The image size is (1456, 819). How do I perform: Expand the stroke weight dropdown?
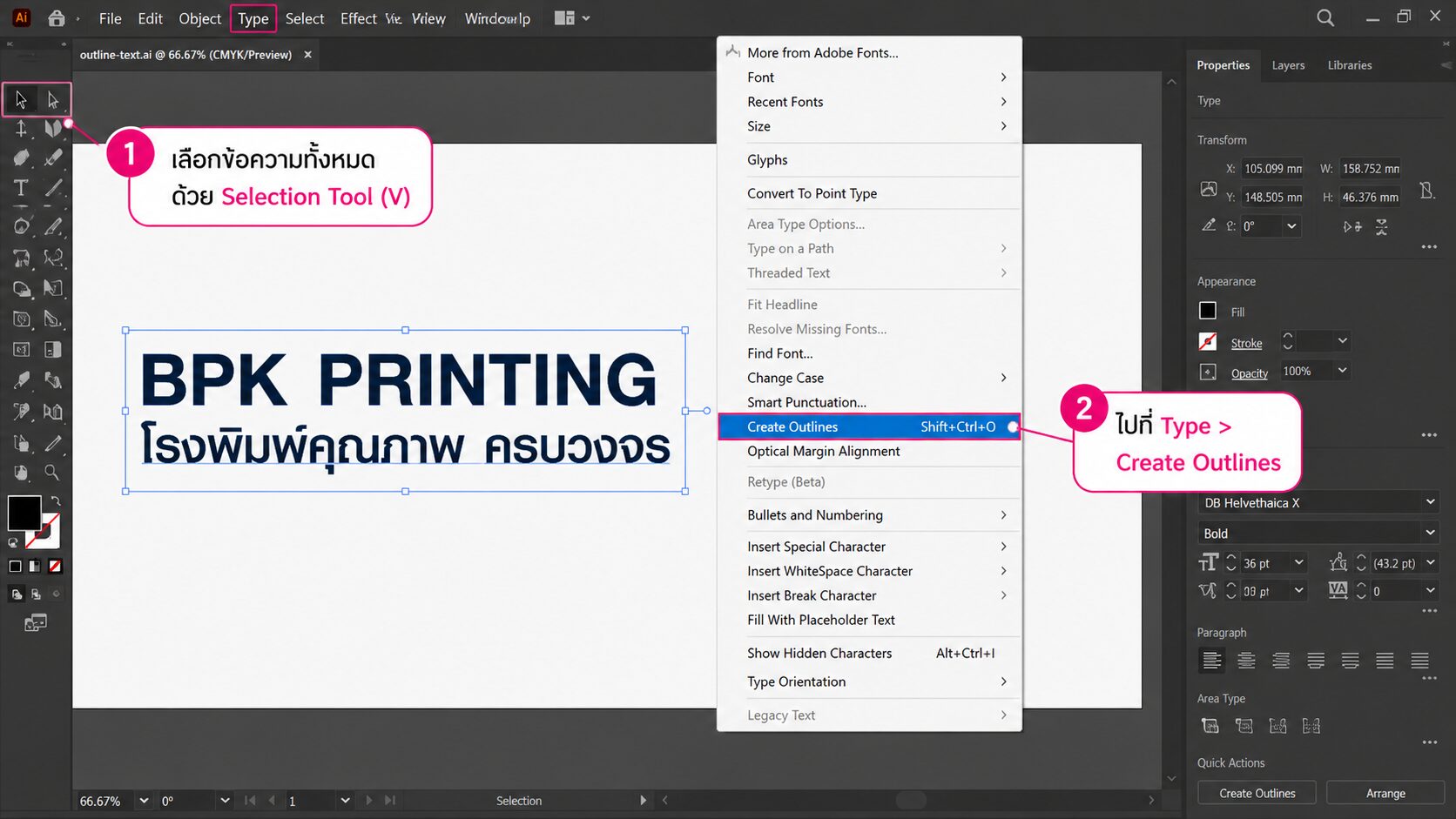[1342, 341]
